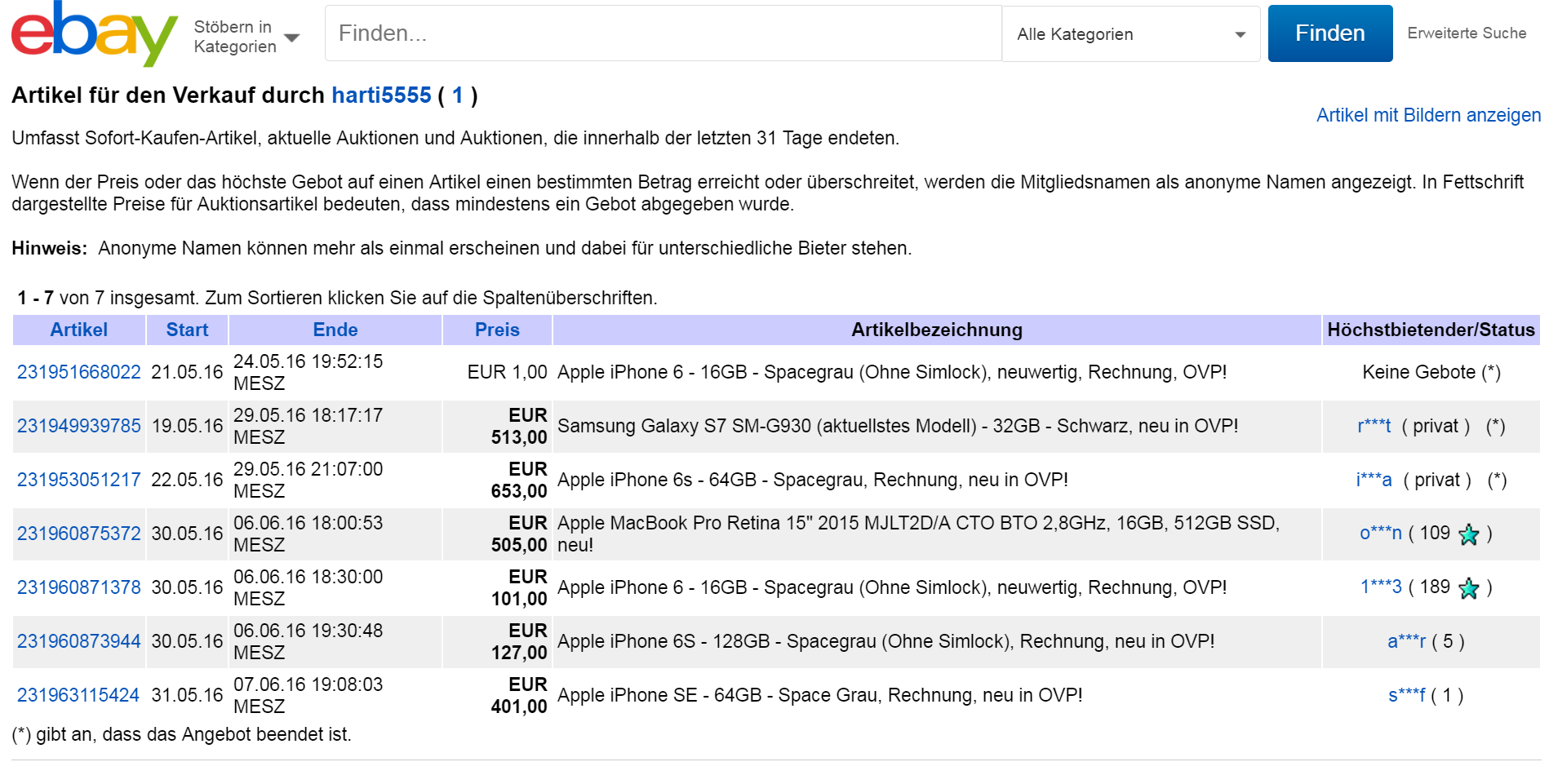
Task: Click the price EUR 401,00
Action: click(x=519, y=695)
